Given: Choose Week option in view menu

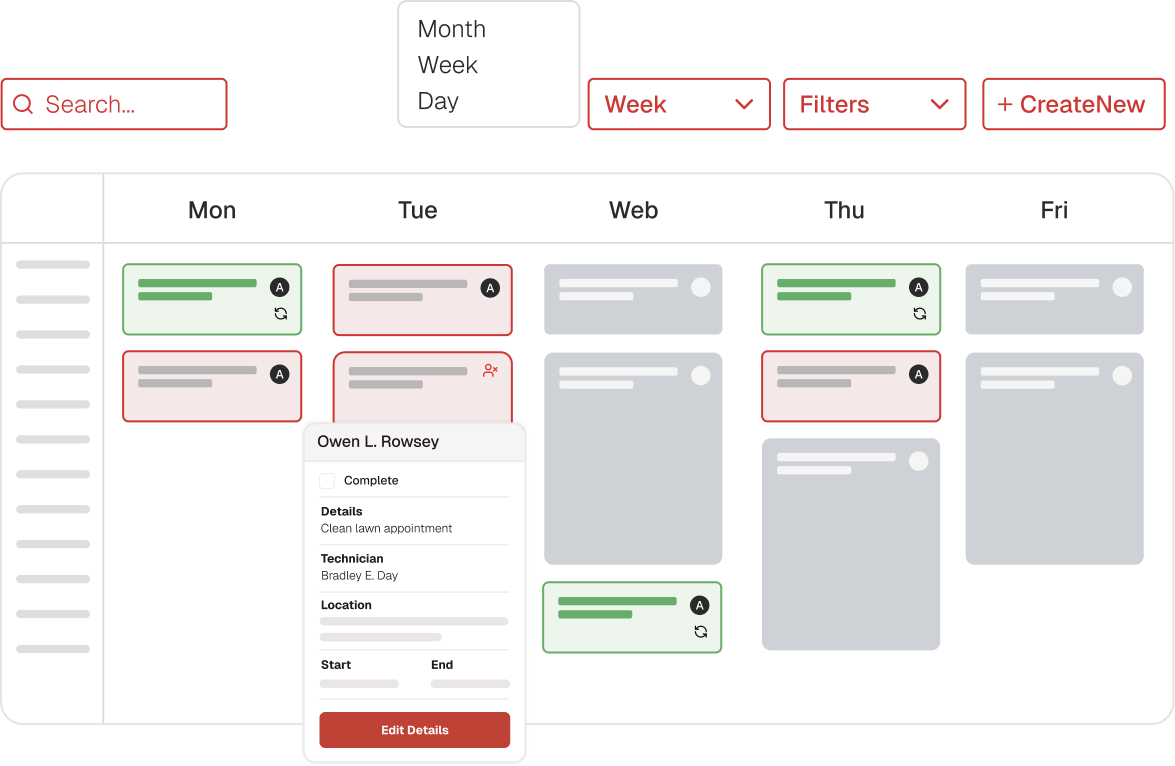Looking at the screenshot, I should [x=447, y=66].
